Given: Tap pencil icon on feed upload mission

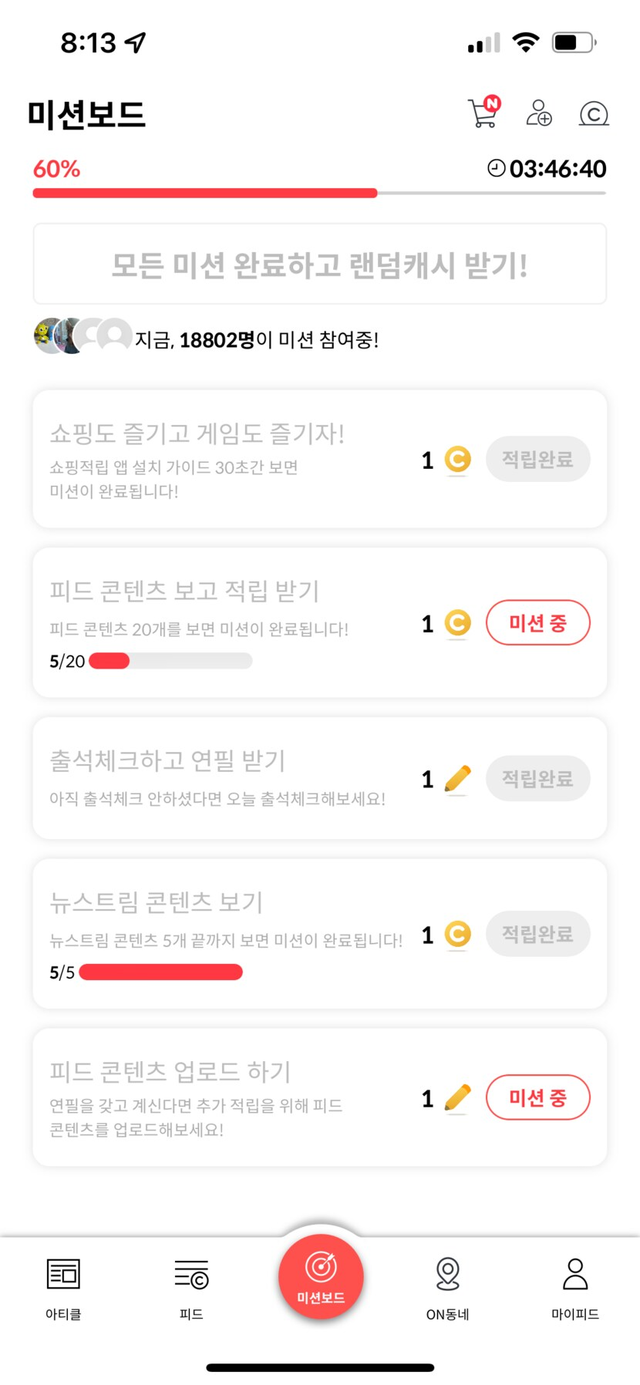Looking at the screenshot, I should (x=457, y=1098).
